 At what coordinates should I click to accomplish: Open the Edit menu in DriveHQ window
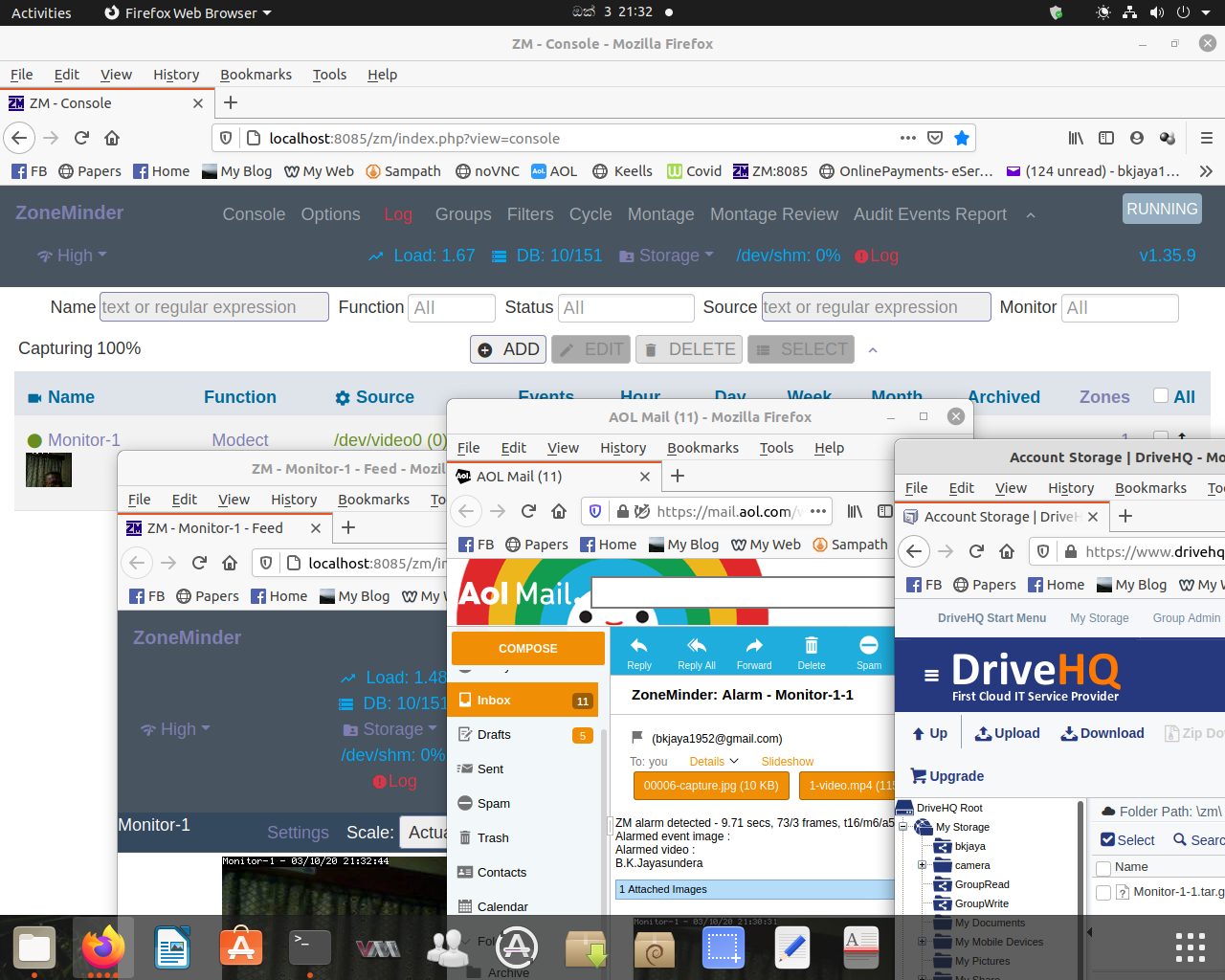click(x=962, y=488)
